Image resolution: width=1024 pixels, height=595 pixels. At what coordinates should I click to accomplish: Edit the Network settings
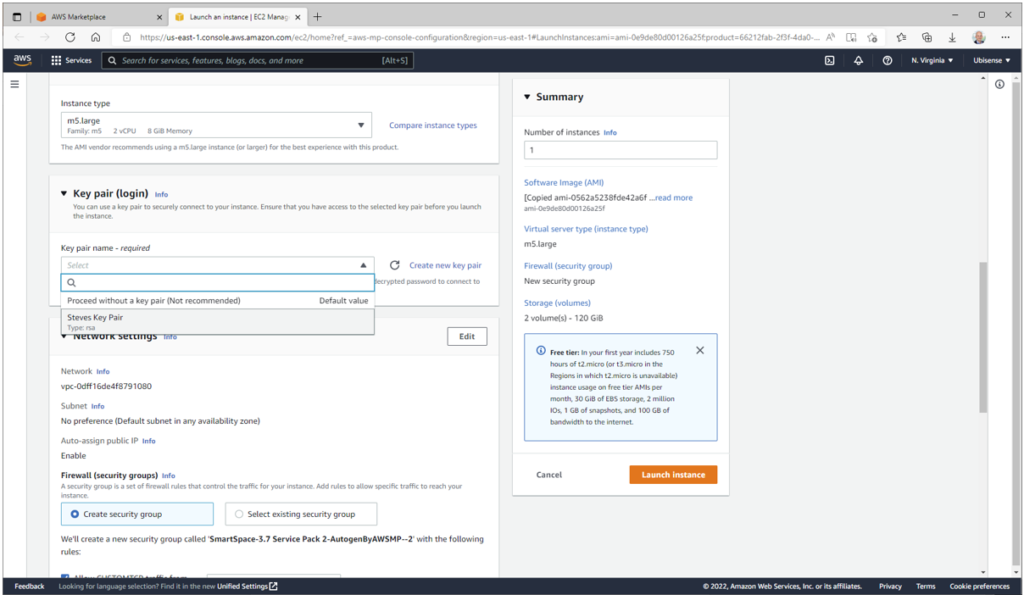coord(467,336)
